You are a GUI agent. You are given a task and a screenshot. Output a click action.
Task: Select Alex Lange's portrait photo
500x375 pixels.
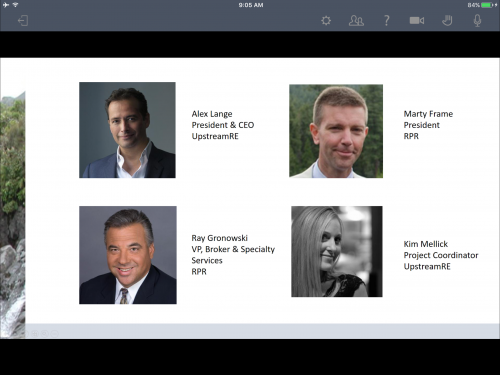pos(127,130)
